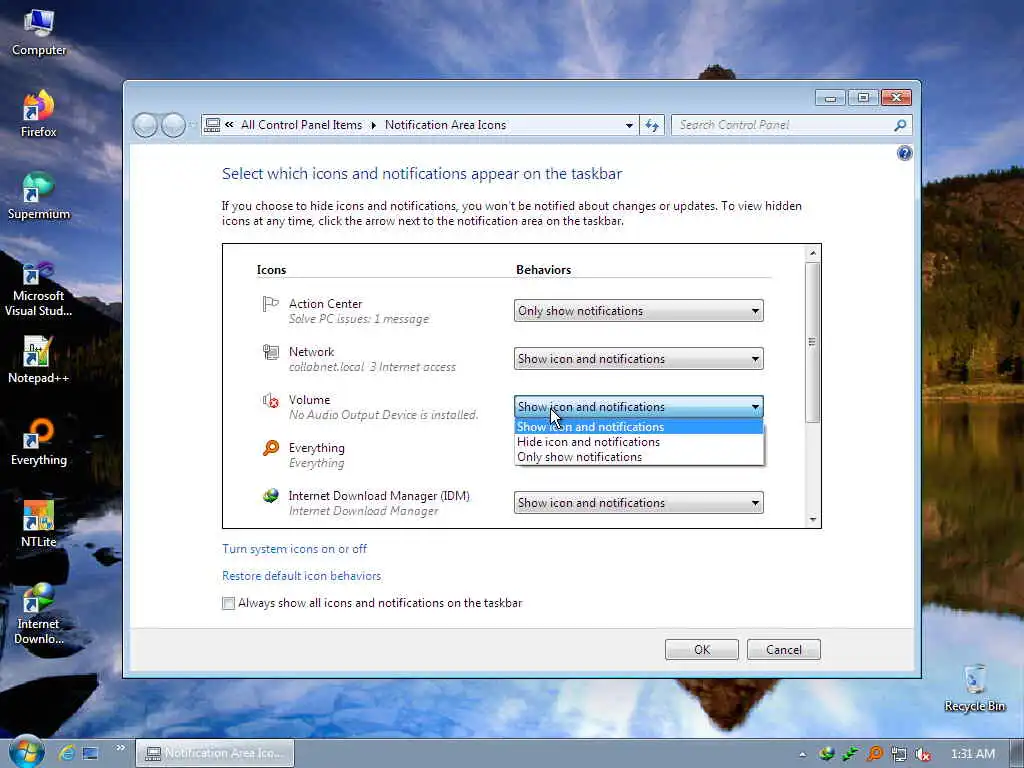Open the Windows Start orb
This screenshot has width=1024, height=768.
(26, 752)
